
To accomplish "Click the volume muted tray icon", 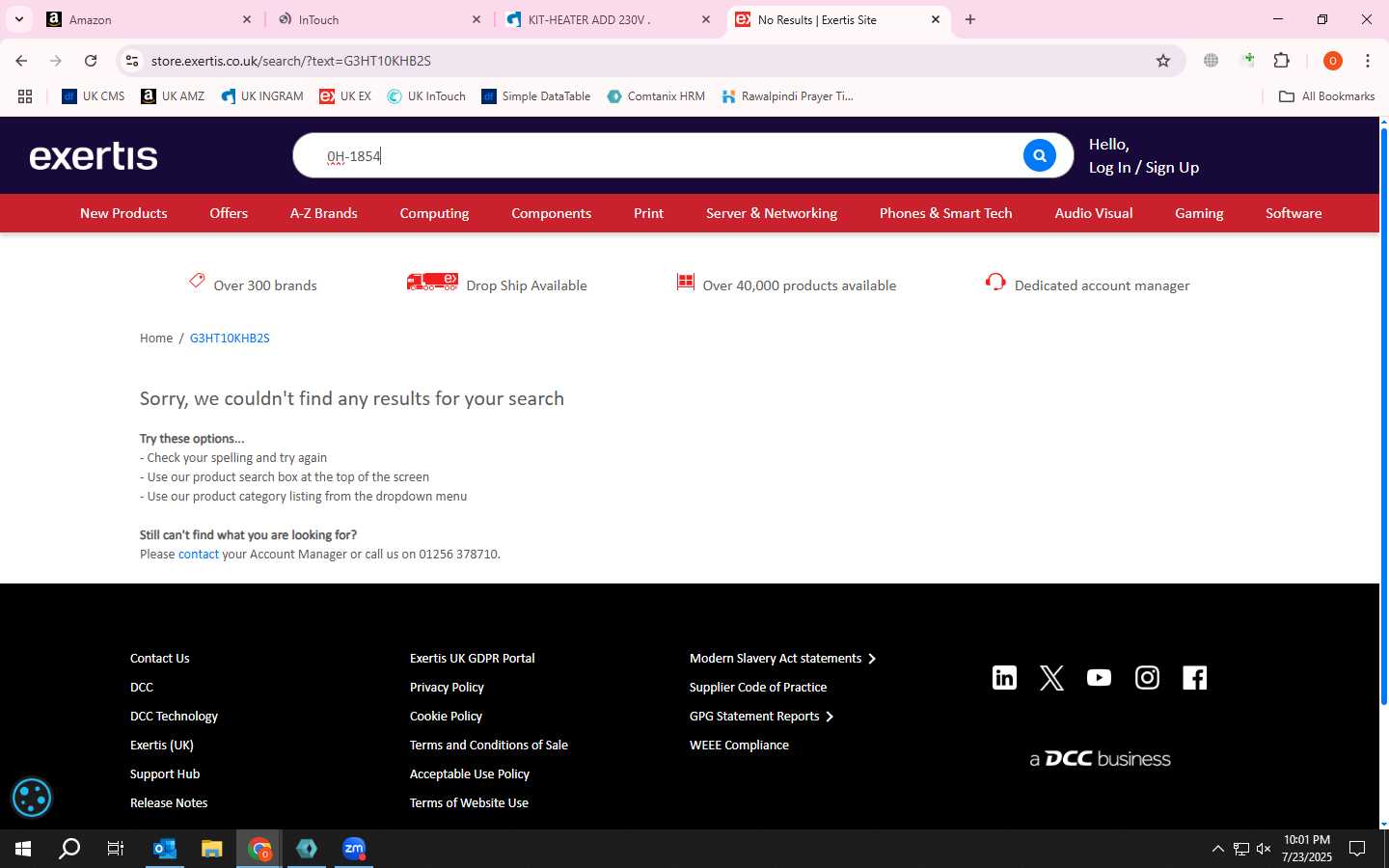I will point(1264,849).
